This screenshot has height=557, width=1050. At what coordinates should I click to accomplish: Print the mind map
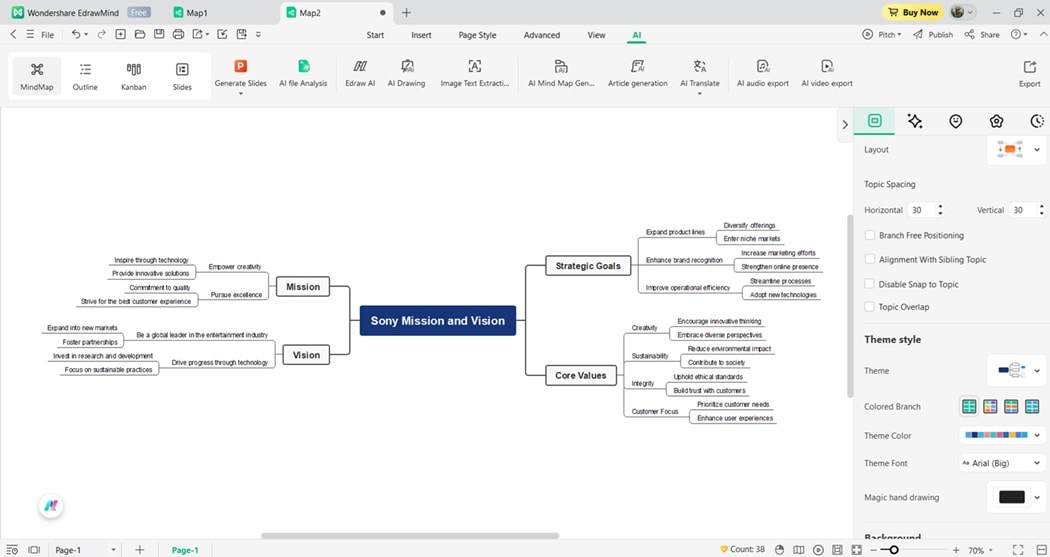pos(178,34)
